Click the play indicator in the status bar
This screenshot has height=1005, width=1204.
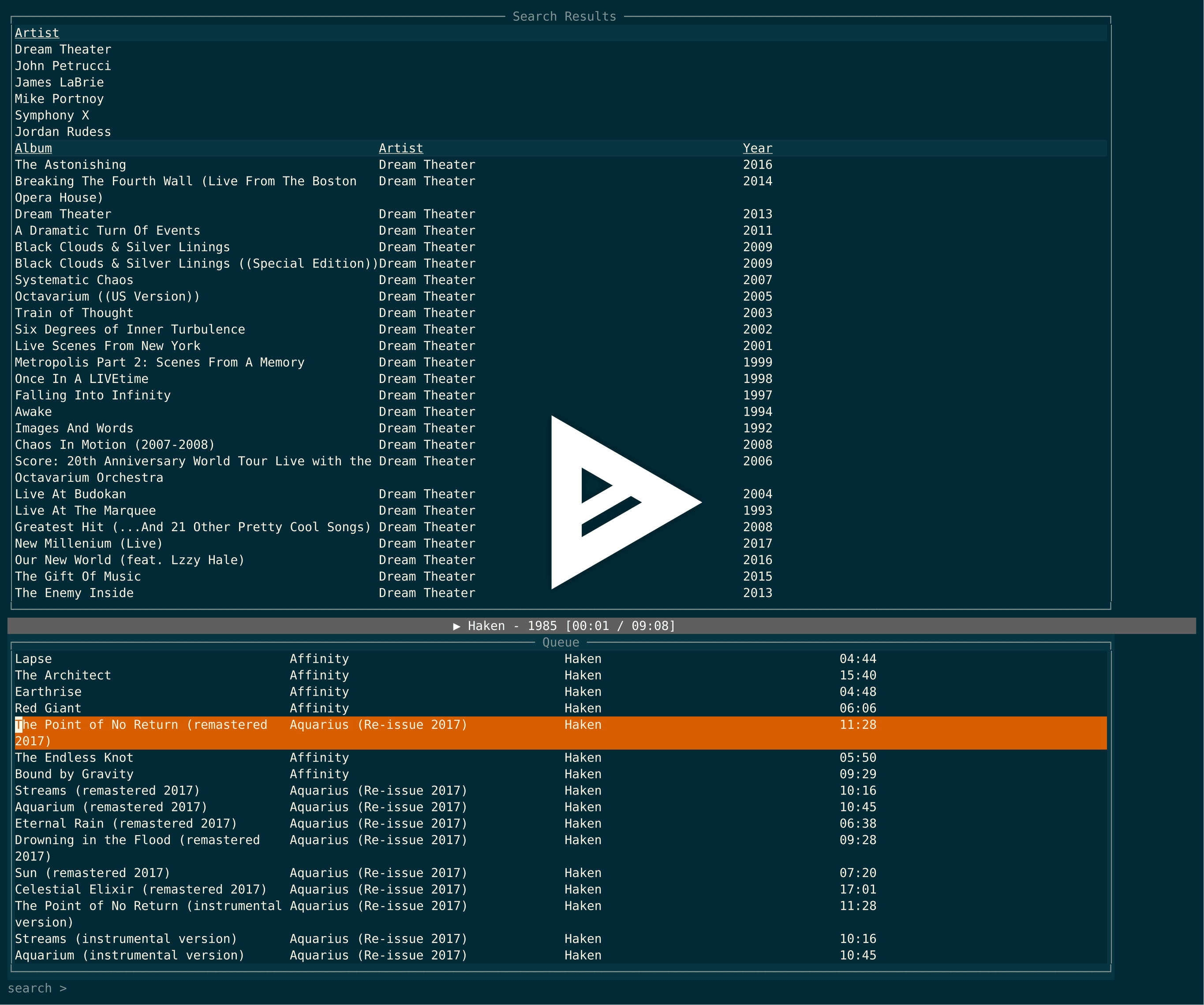(457, 626)
